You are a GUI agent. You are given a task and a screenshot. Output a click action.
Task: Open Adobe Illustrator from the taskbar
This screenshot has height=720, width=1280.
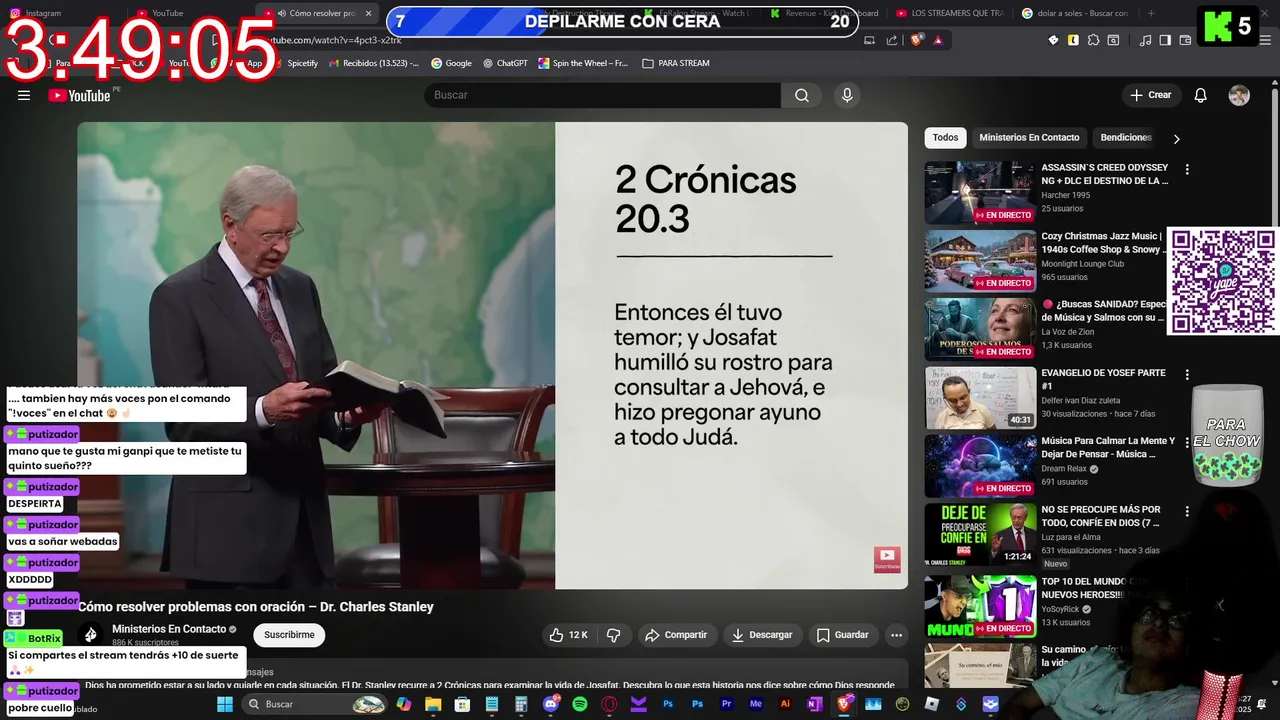coord(786,705)
